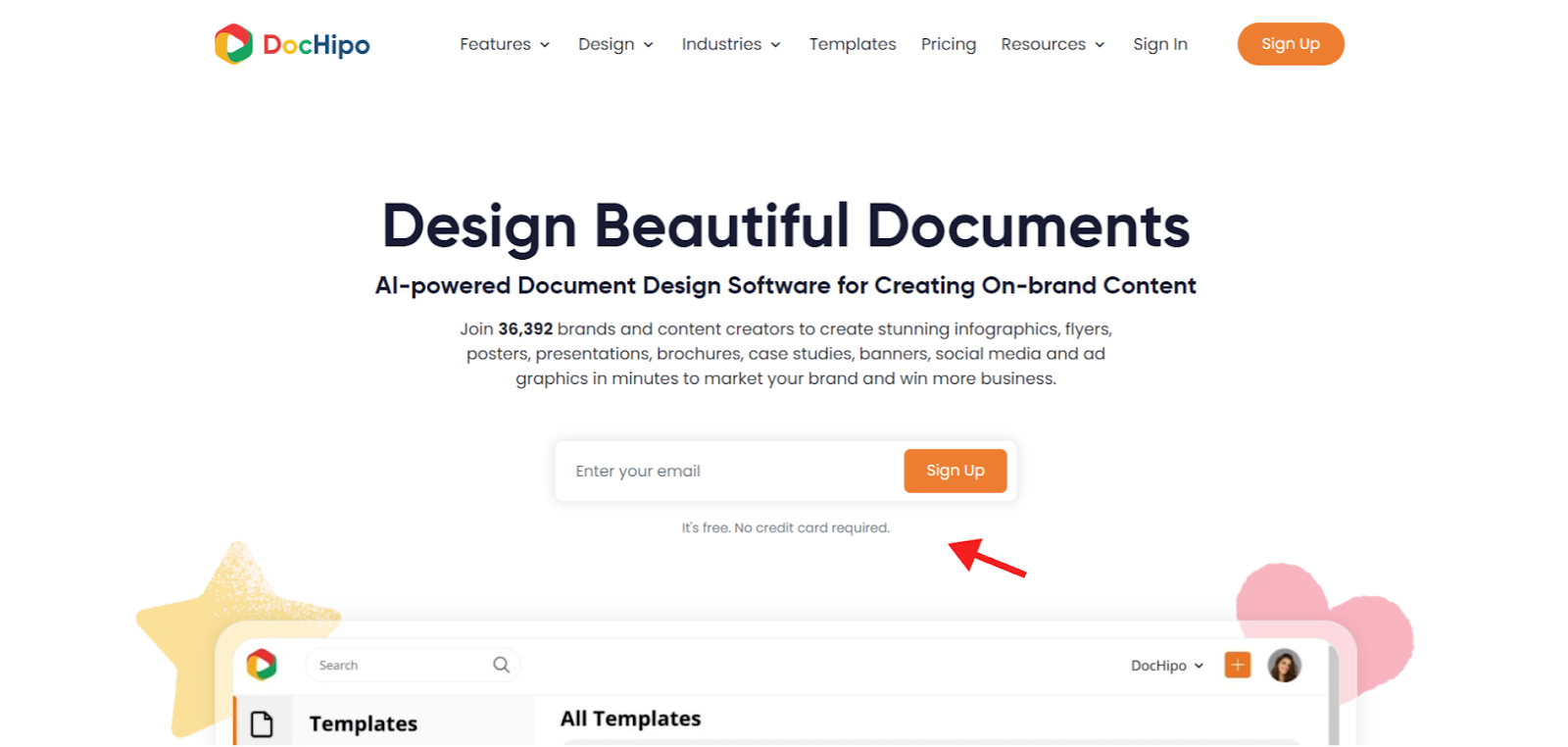Expand the Features dropdown menu
Viewport: 1568px width, 747px height.
pyautogui.click(x=505, y=44)
